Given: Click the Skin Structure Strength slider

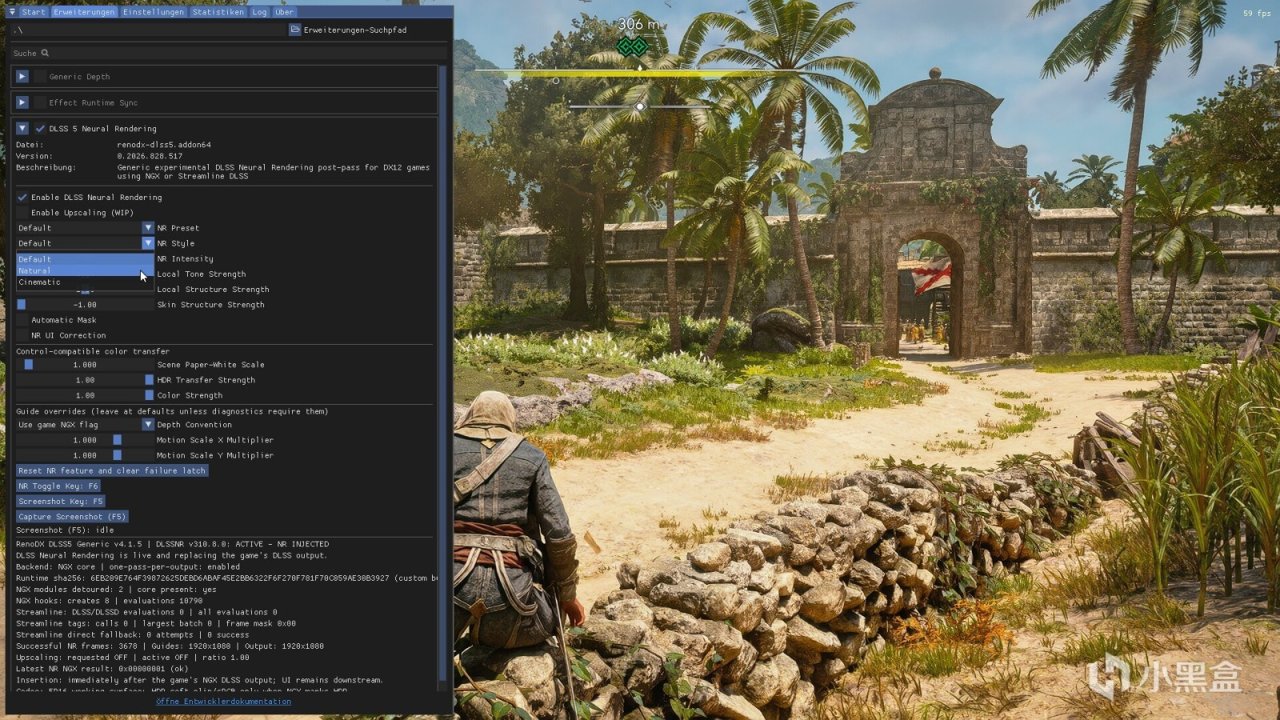Looking at the screenshot, I should (85, 305).
